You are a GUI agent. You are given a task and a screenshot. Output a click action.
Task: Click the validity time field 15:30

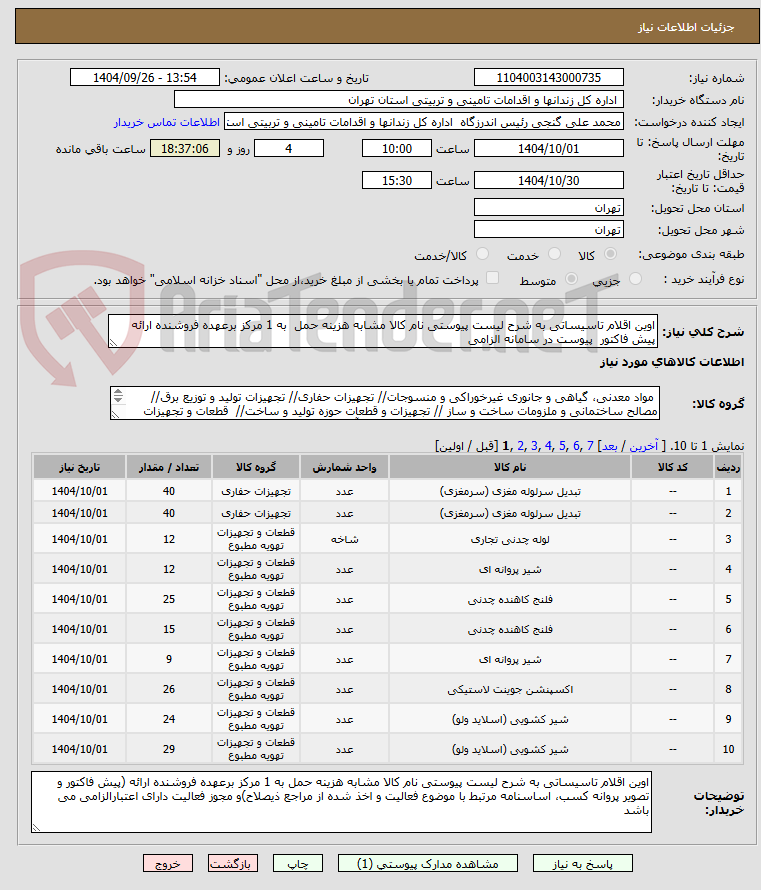tap(397, 180)
